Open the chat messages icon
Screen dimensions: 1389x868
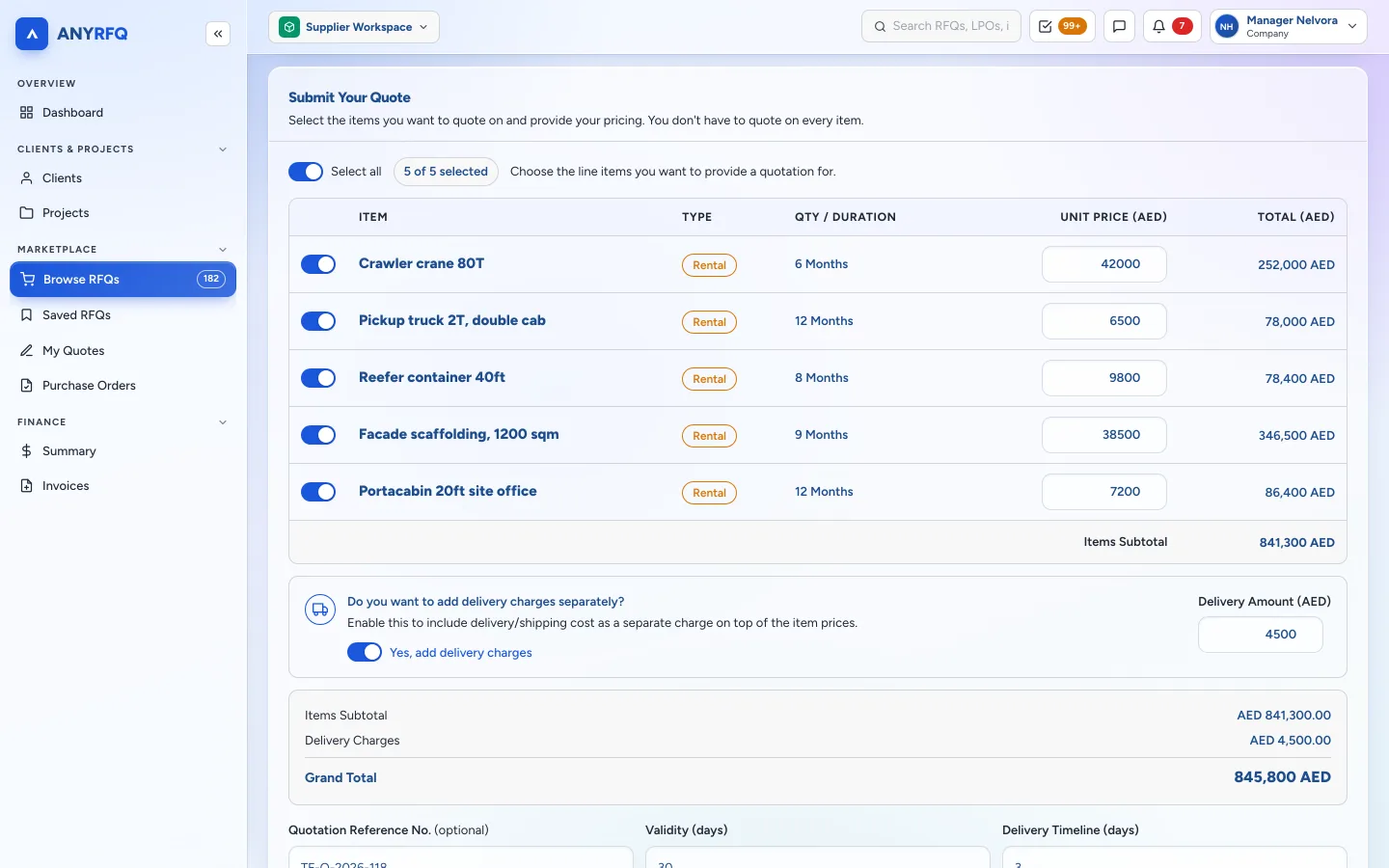pos(1119,27)
